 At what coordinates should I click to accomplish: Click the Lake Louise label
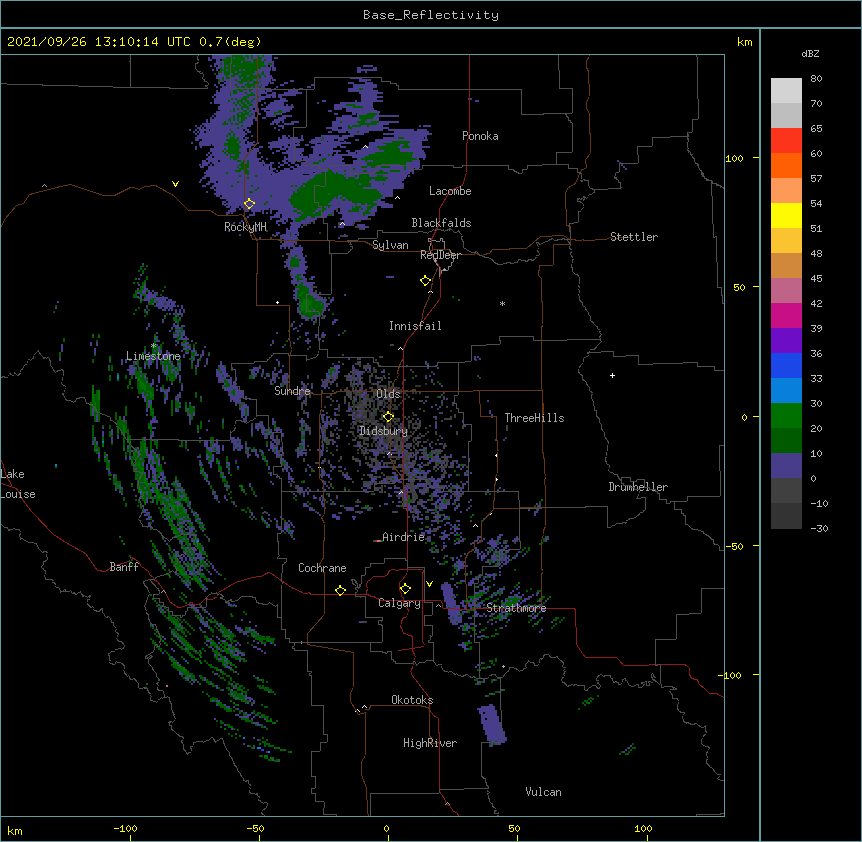coord(18,484)
